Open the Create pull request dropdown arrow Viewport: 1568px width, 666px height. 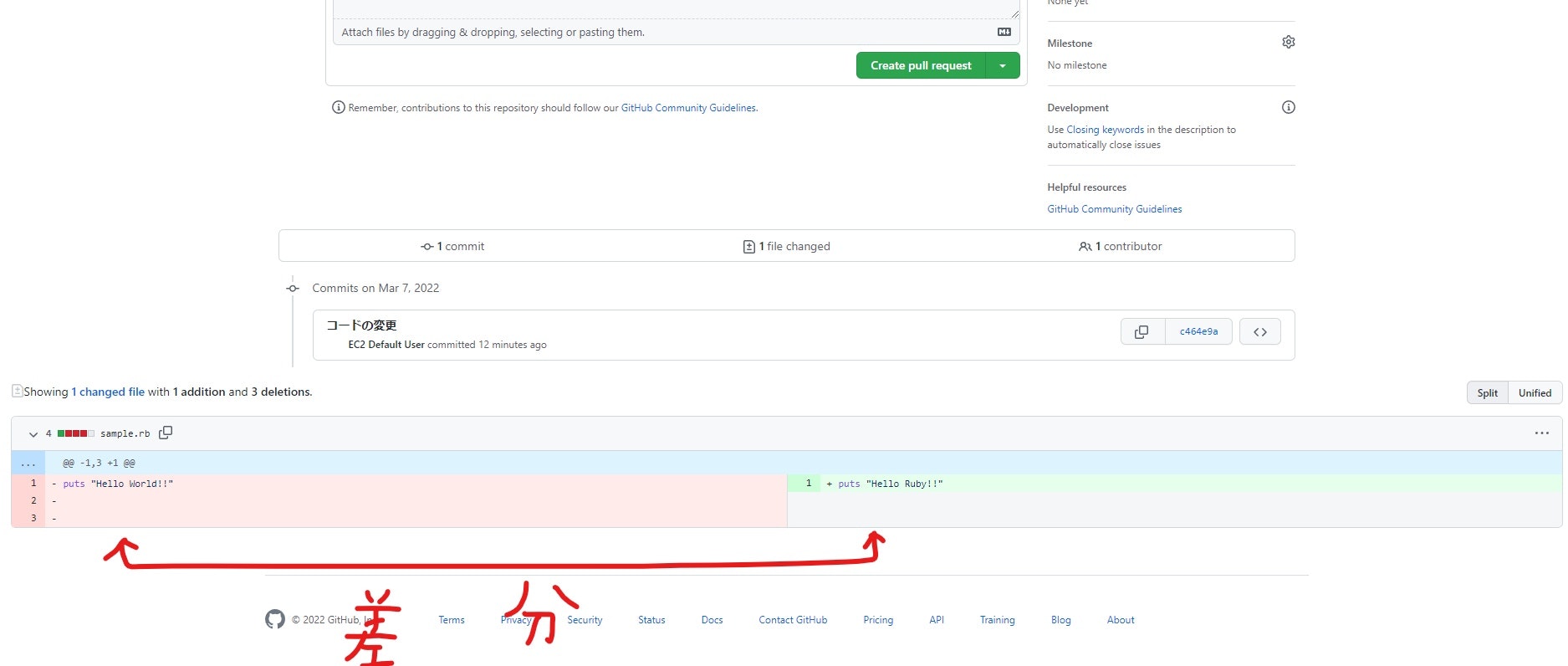[1003, 65]
